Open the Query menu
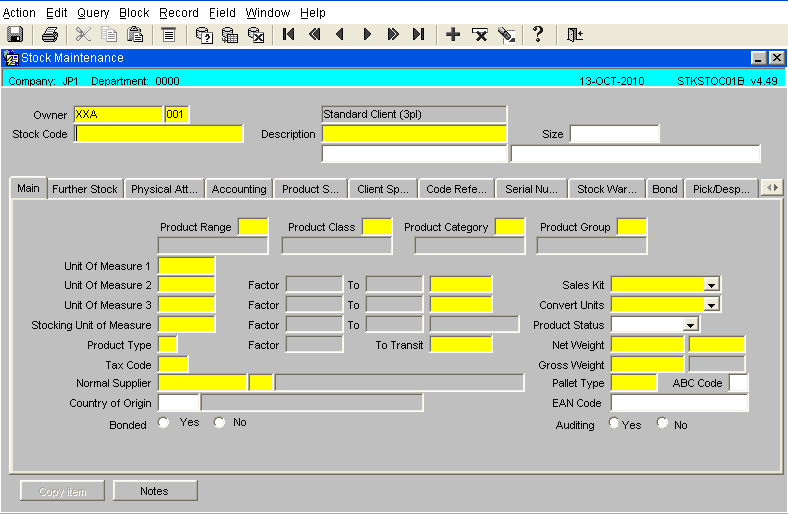788x514 pixels. tap(93, 13)
